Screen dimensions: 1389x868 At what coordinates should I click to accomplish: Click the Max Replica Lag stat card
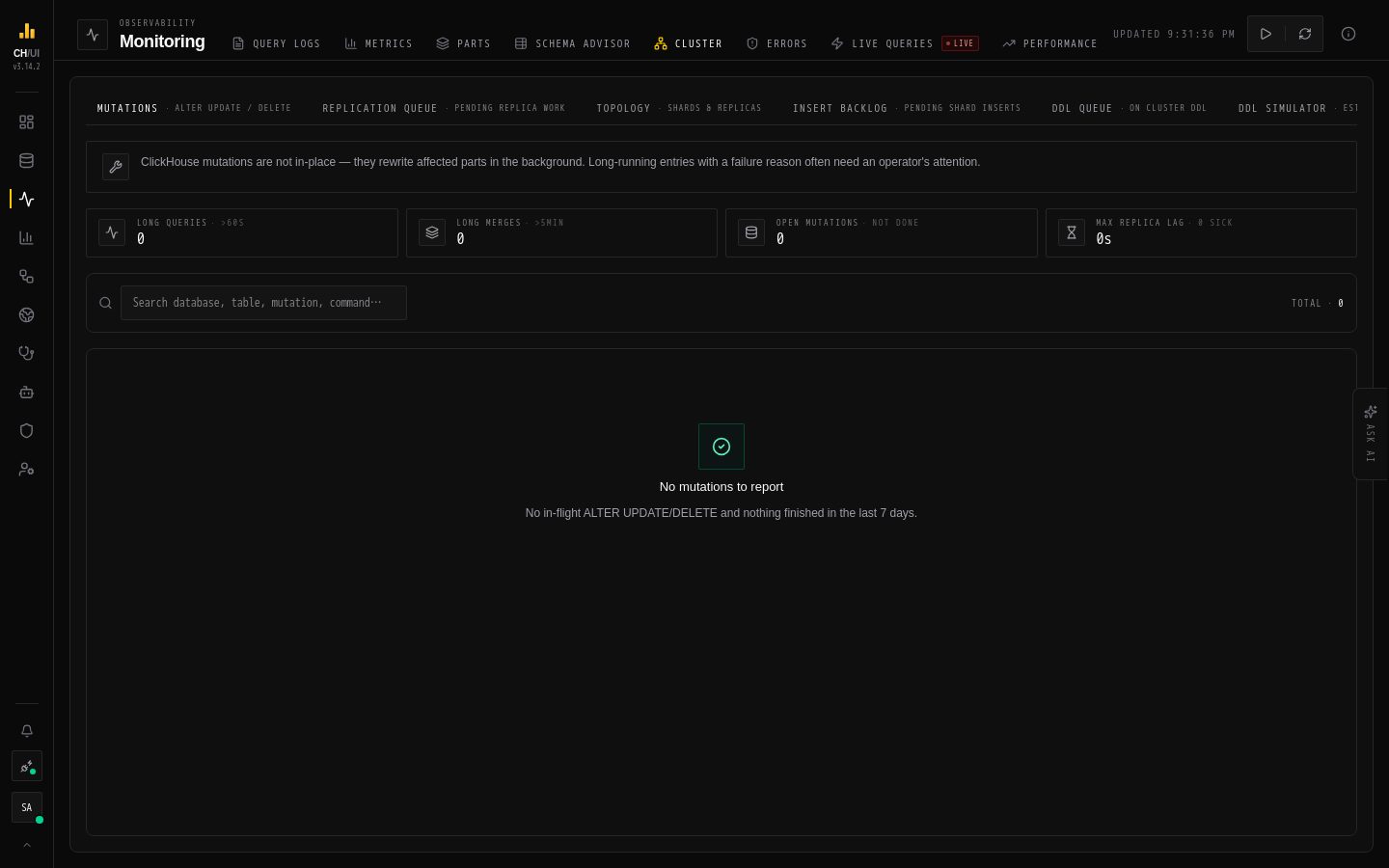pyautogui.click(x=1201, y=232)
